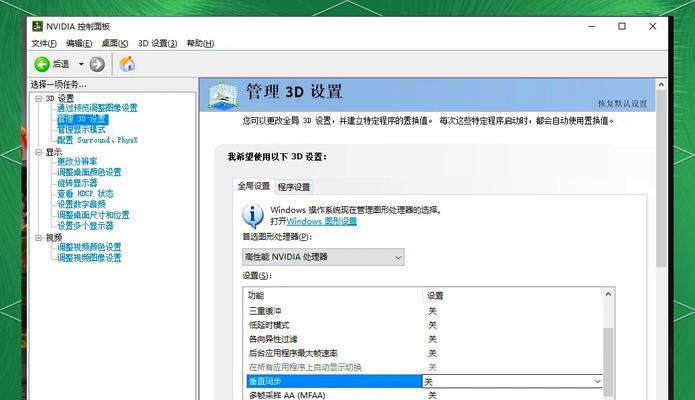Collapse the 3D 设置 tree node
Viewport: 695px width, 400px height.
coord(39,98)
